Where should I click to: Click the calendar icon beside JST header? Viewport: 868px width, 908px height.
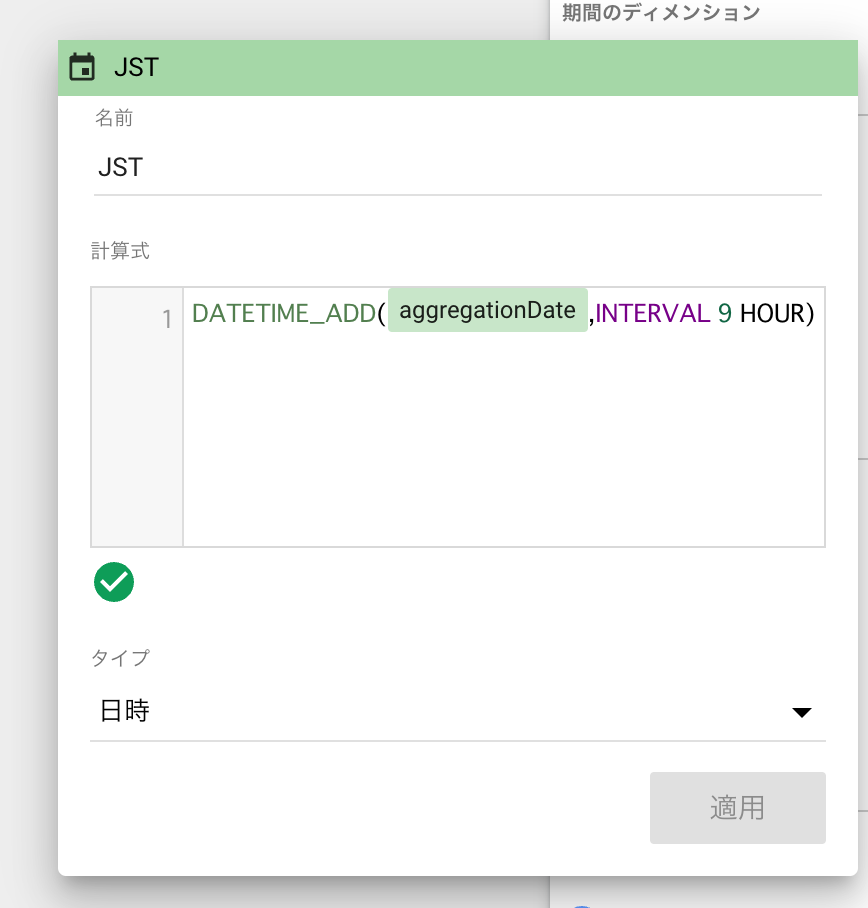click(x=82, y=67)
